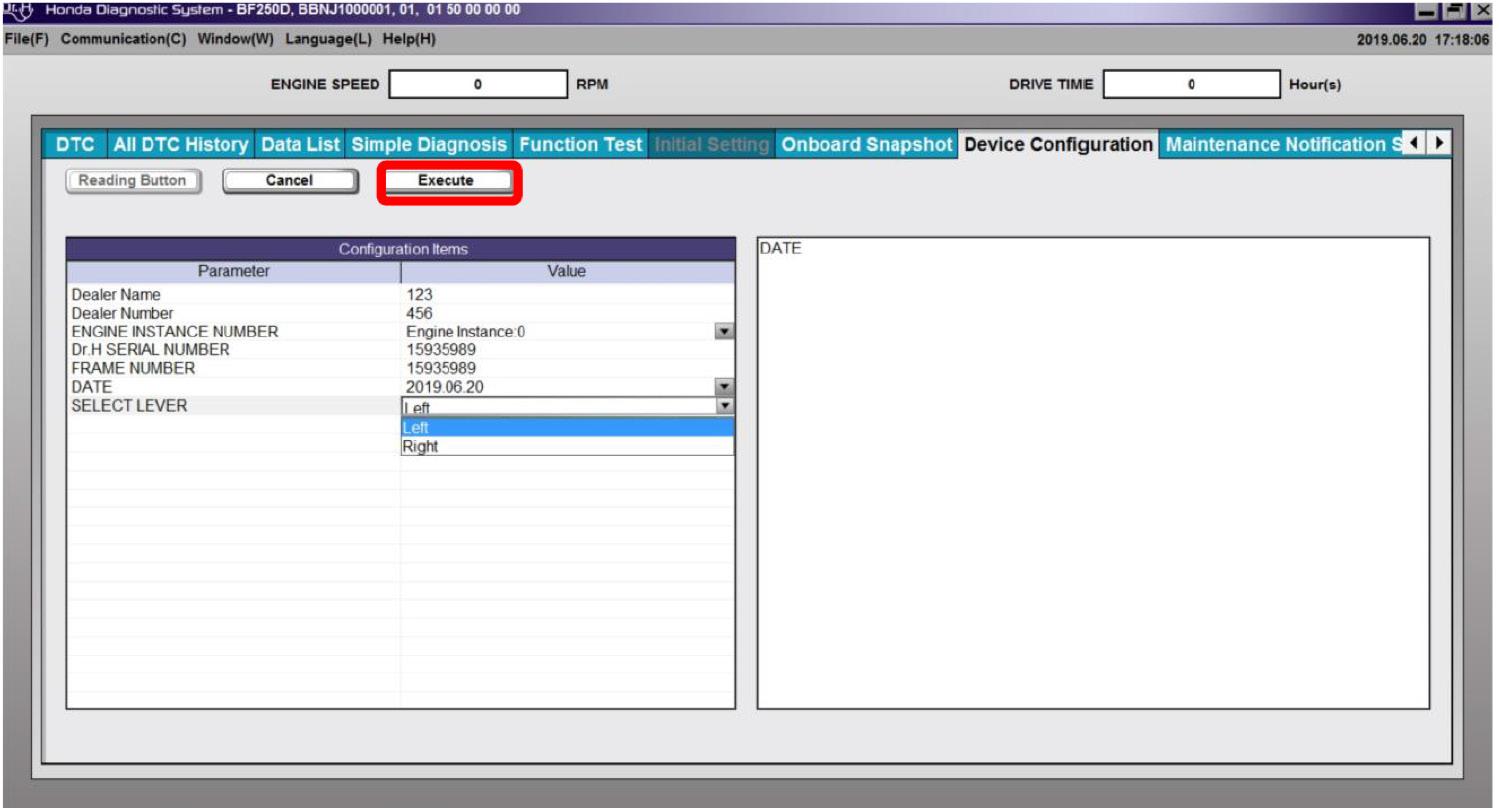
Task: Select the Device Configuration tab
Action: point(1058,145)
